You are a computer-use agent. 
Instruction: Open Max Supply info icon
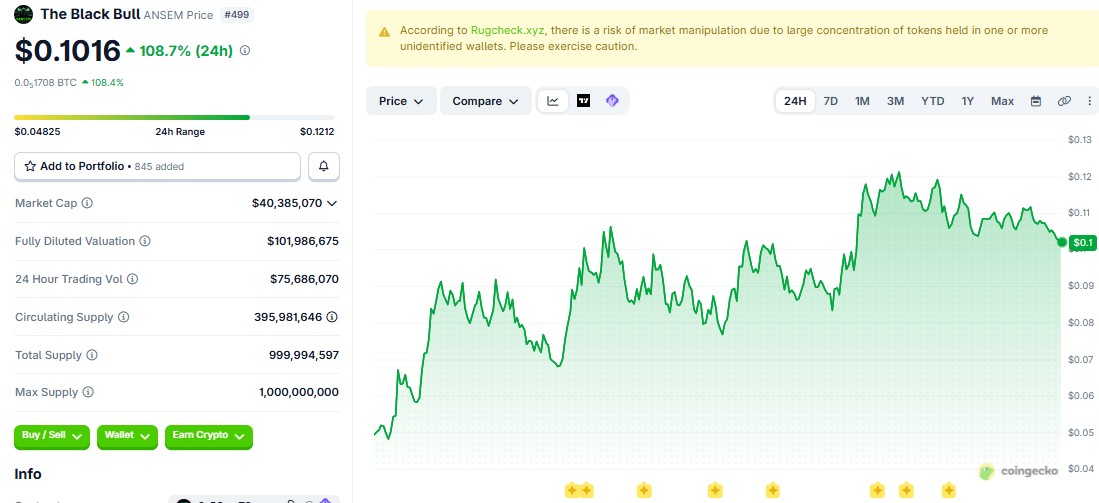88,392
